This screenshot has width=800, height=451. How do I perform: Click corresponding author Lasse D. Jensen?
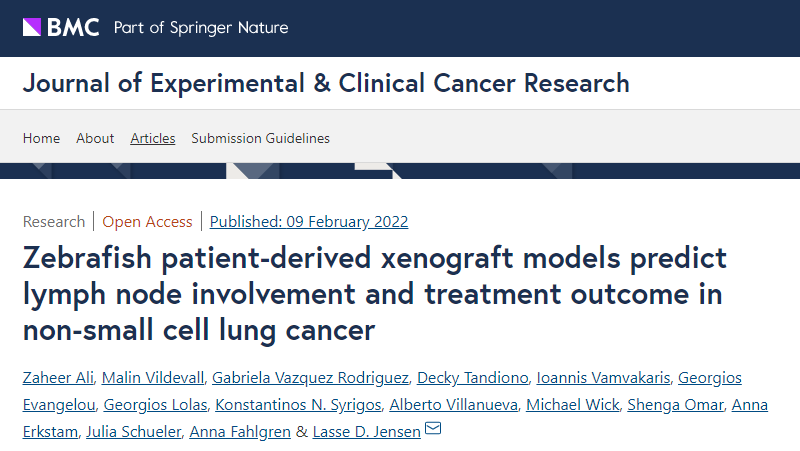pyautogui.click(x=365, y=431)
